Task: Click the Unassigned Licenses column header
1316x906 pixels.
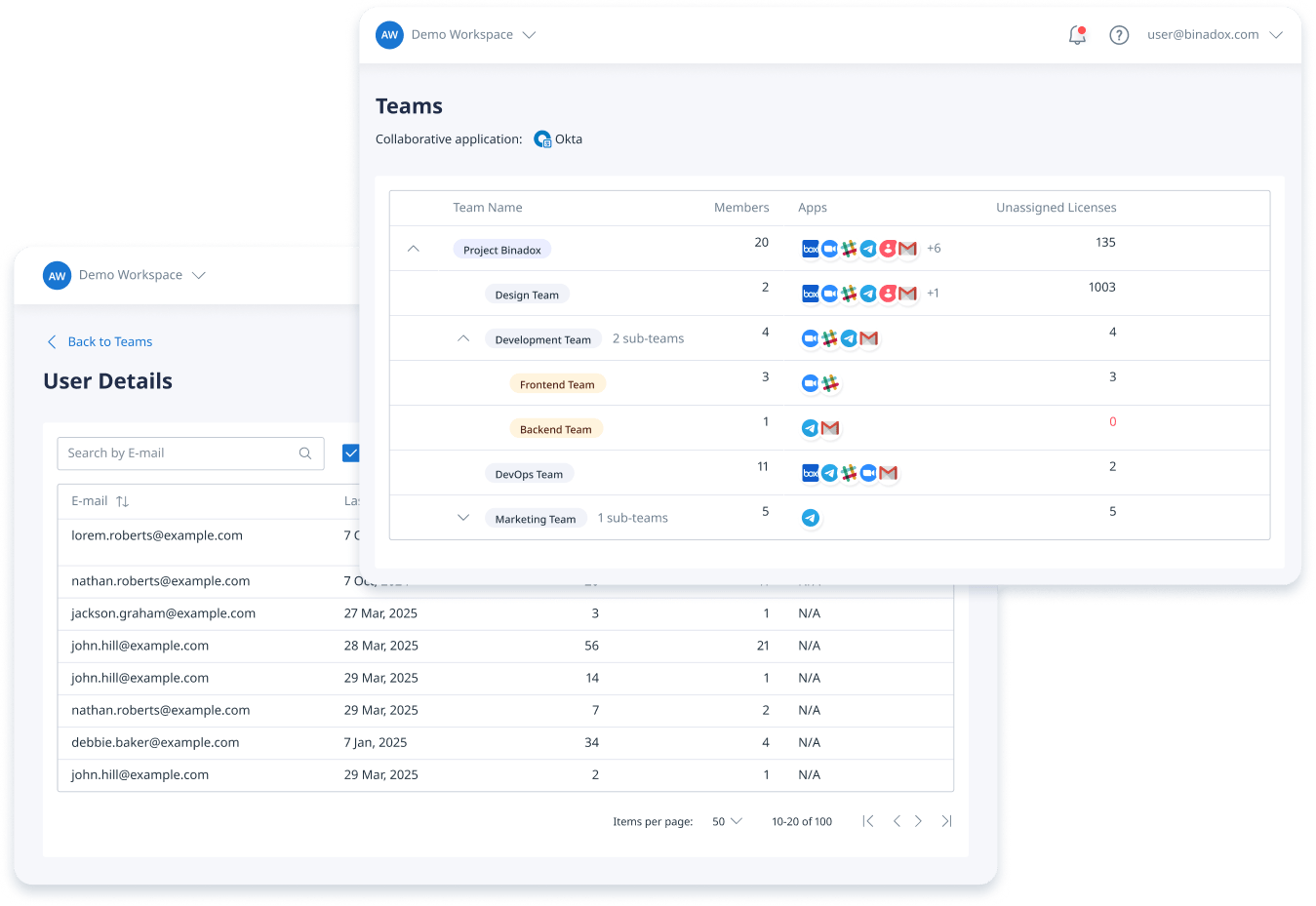Action: pyautogui.click(x=1057, y=208)
